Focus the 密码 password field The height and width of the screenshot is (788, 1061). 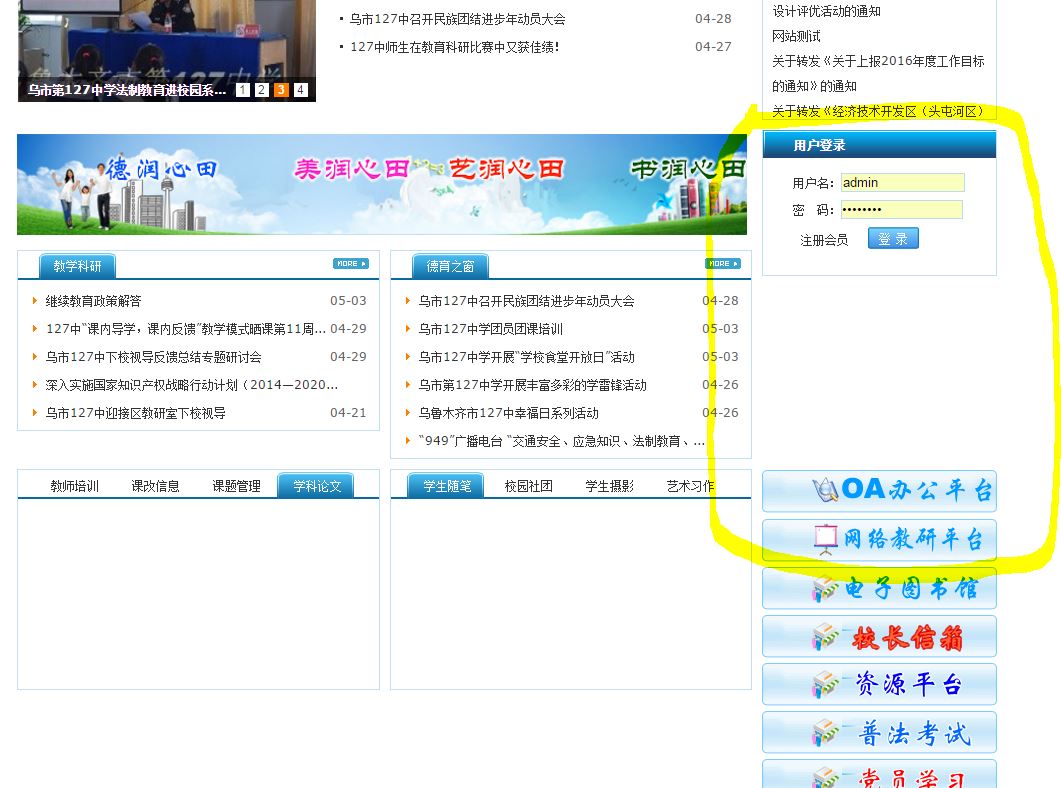click(900, 209)
